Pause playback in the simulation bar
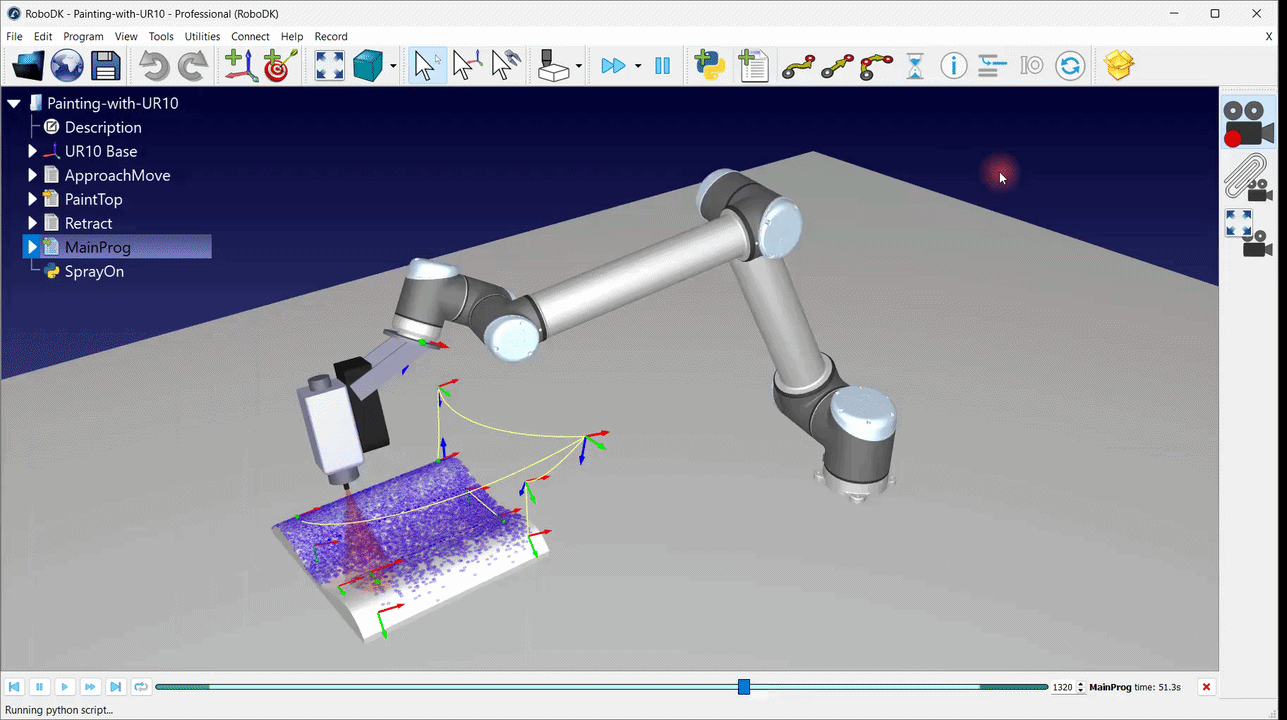This screenshot has width=1287, height=720. [39, 687]
